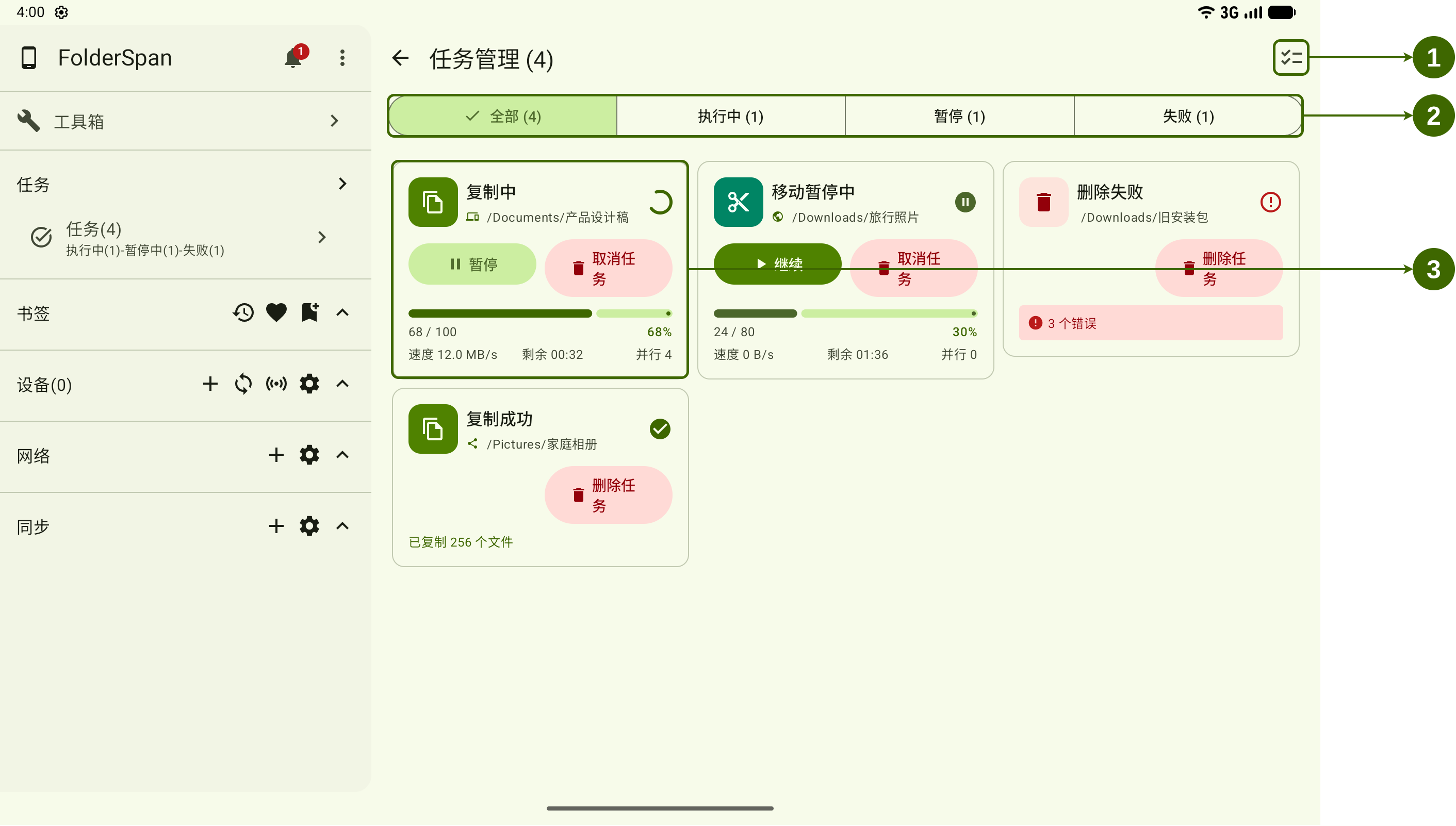Viewport: 1456px width, 826px height.
Task: Add a new 同步 task
Action: pos(276,526)
